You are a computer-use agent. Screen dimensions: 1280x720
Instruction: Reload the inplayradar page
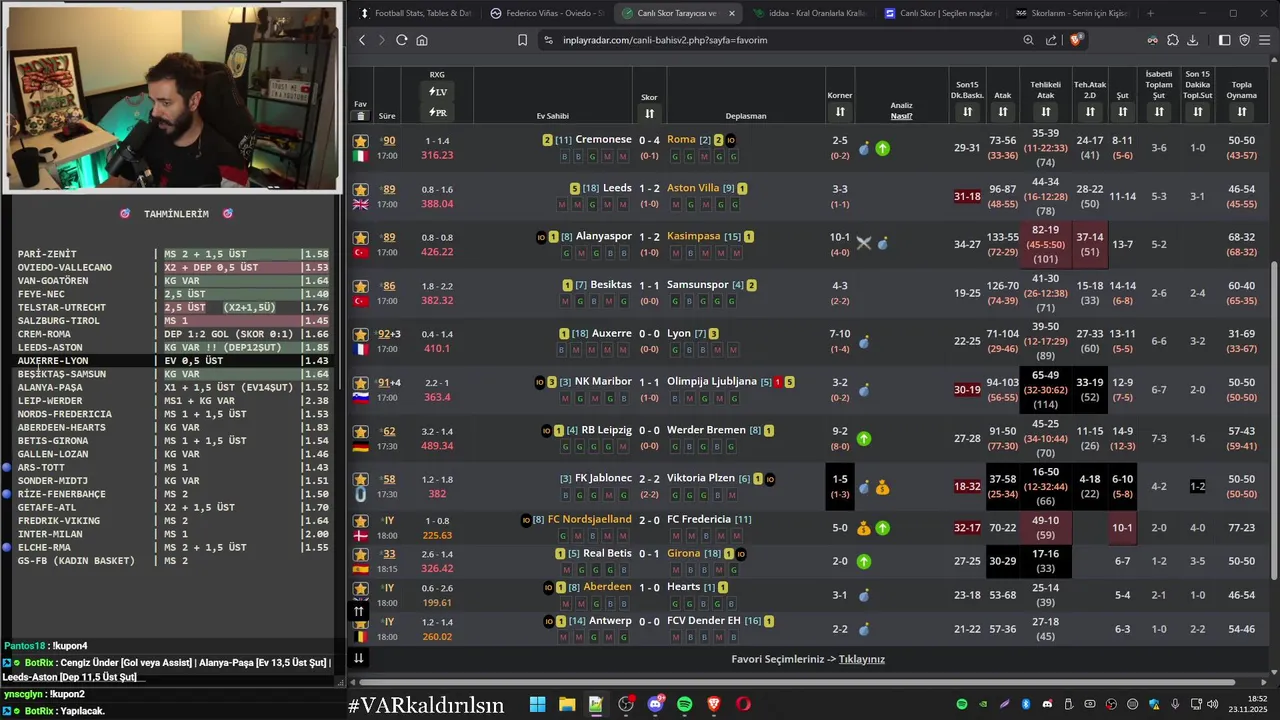coord(402,40)
